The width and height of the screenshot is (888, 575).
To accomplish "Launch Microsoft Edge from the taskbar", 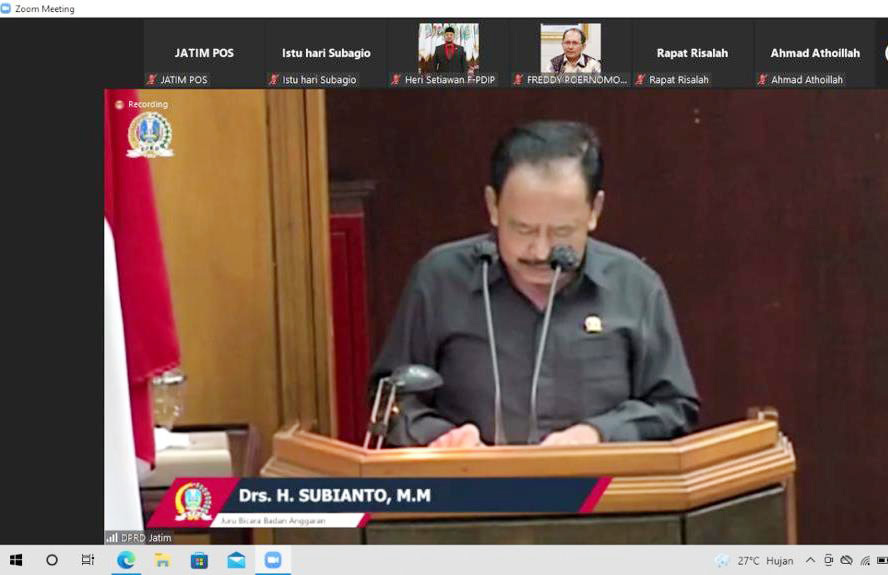I will point(126,560).
